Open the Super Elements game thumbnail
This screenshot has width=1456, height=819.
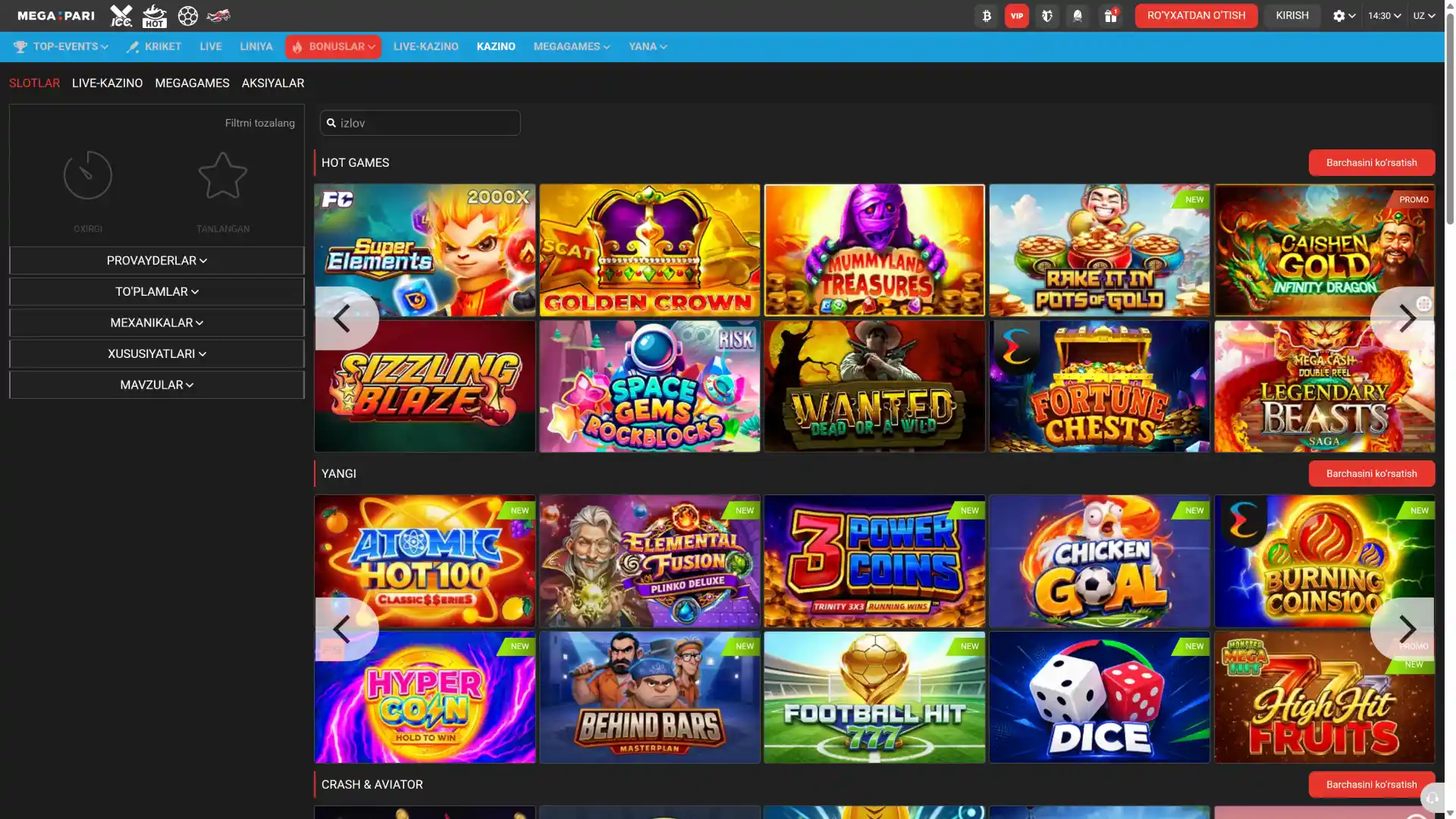(x=425, y=250)
